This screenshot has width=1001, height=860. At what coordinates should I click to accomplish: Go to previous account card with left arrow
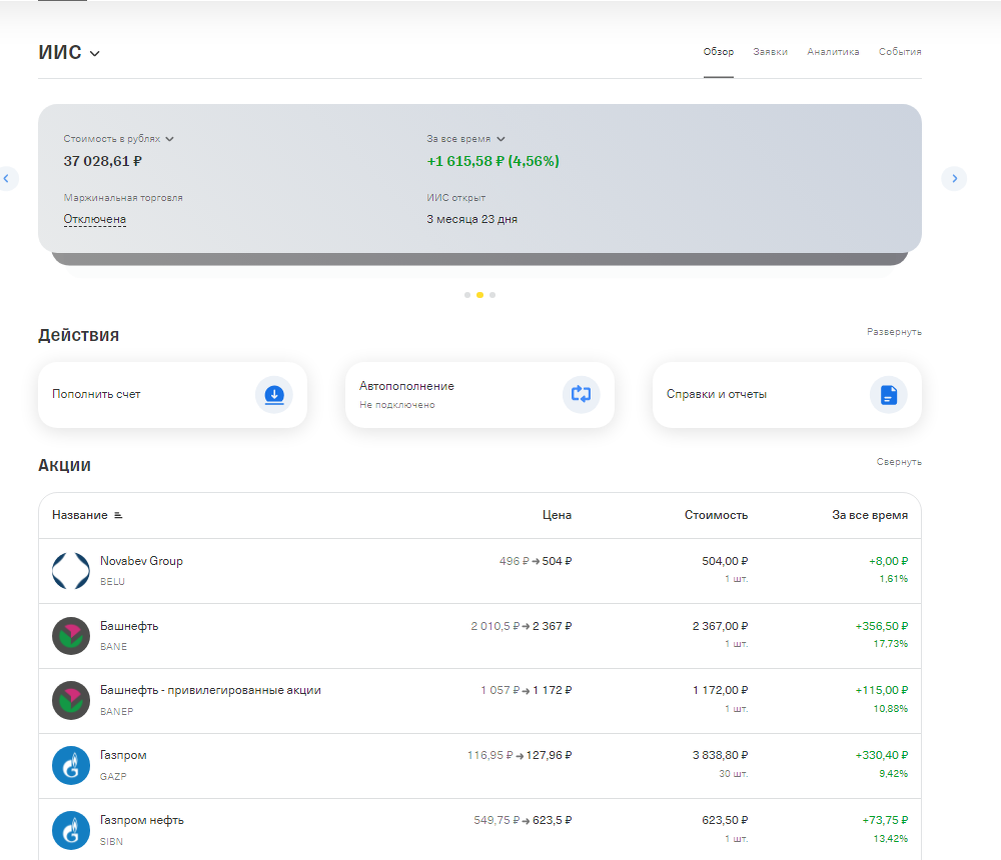pyautogui.click(x=6, y=178)
